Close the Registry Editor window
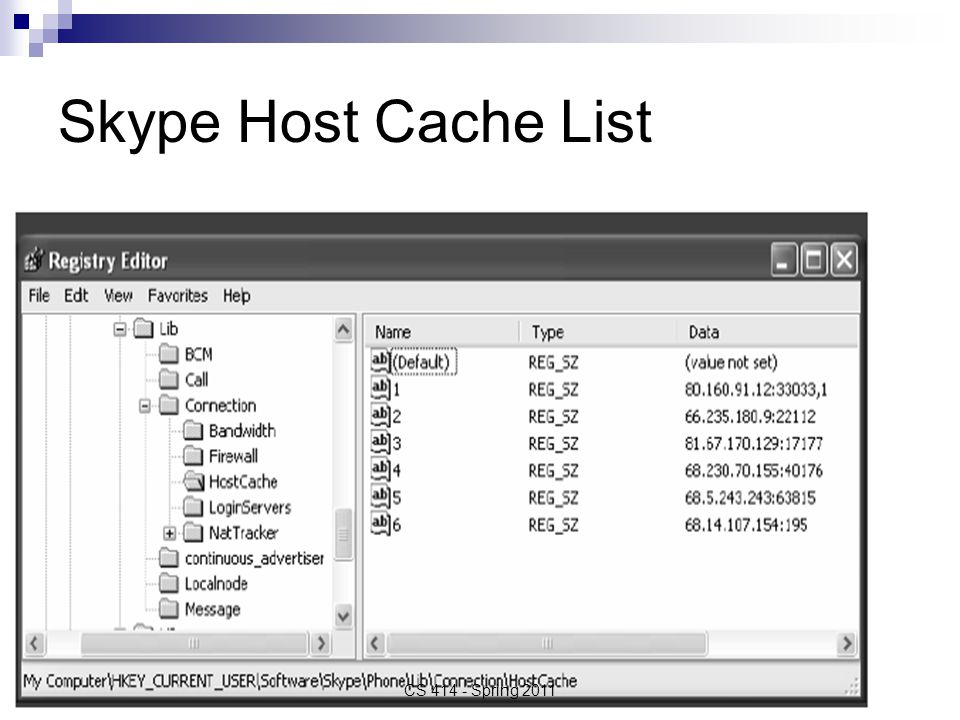 click(844, 260)
